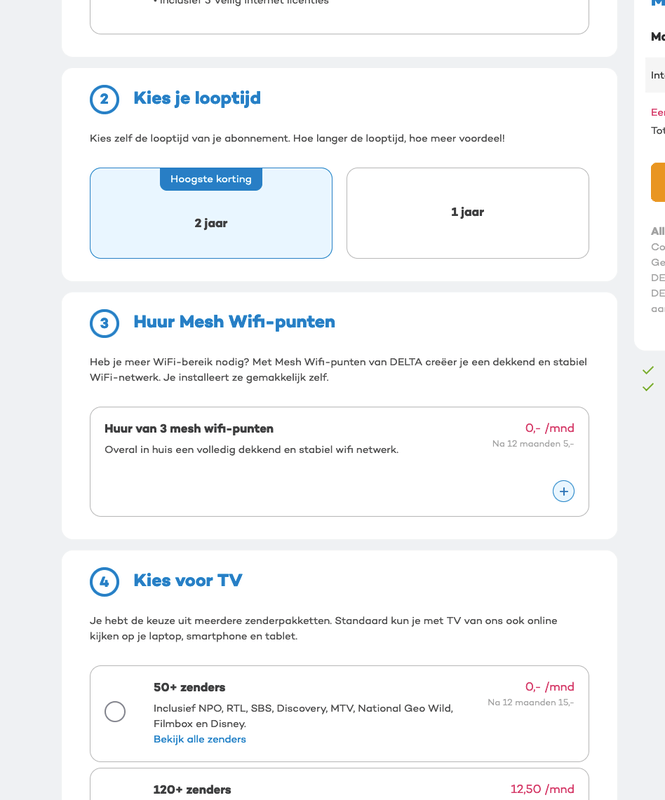Click the Hoogste korting badge
The image size is (665, 800).
[211, 179]
